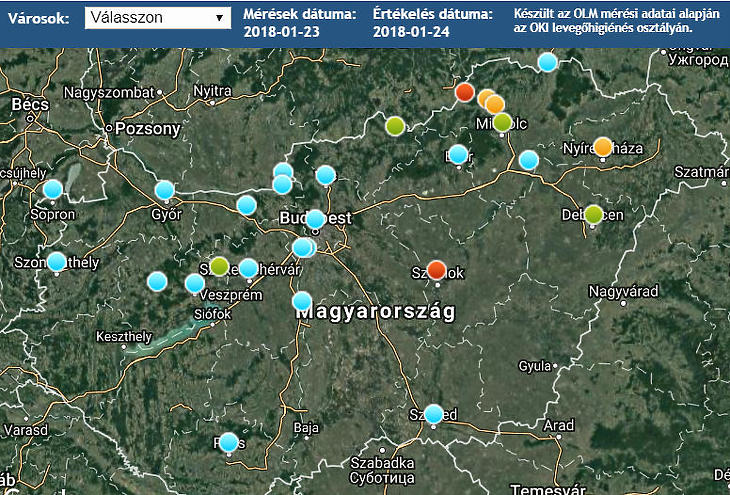Click the Szabadka city label
The width and height of the screenshot is (730, 495).
[382, 463]
